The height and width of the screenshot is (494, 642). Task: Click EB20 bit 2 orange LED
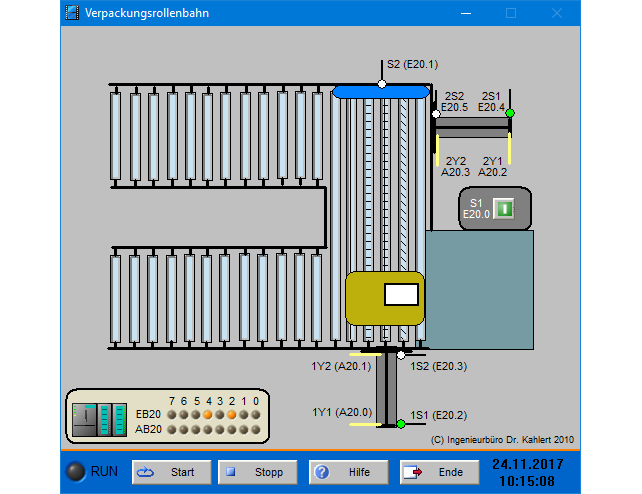[x=232, y=415]
